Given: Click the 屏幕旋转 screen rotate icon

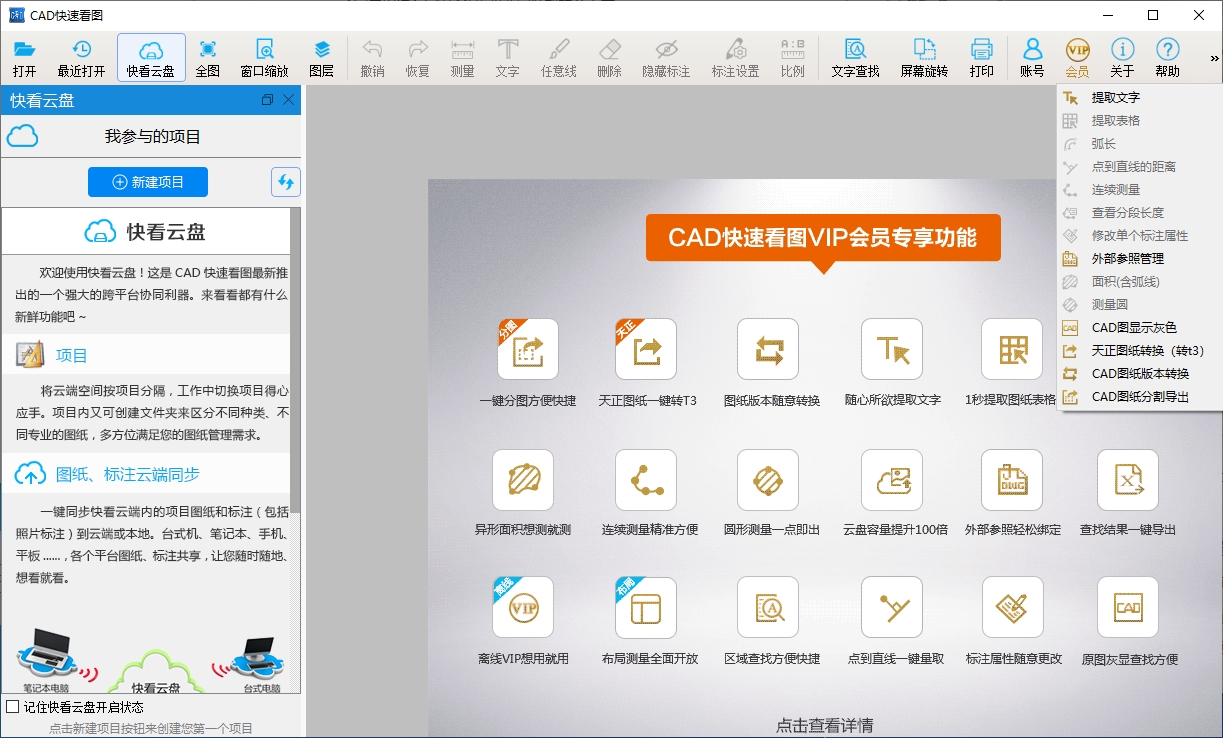Looking at the screenshot, I should tap(924, 58).
